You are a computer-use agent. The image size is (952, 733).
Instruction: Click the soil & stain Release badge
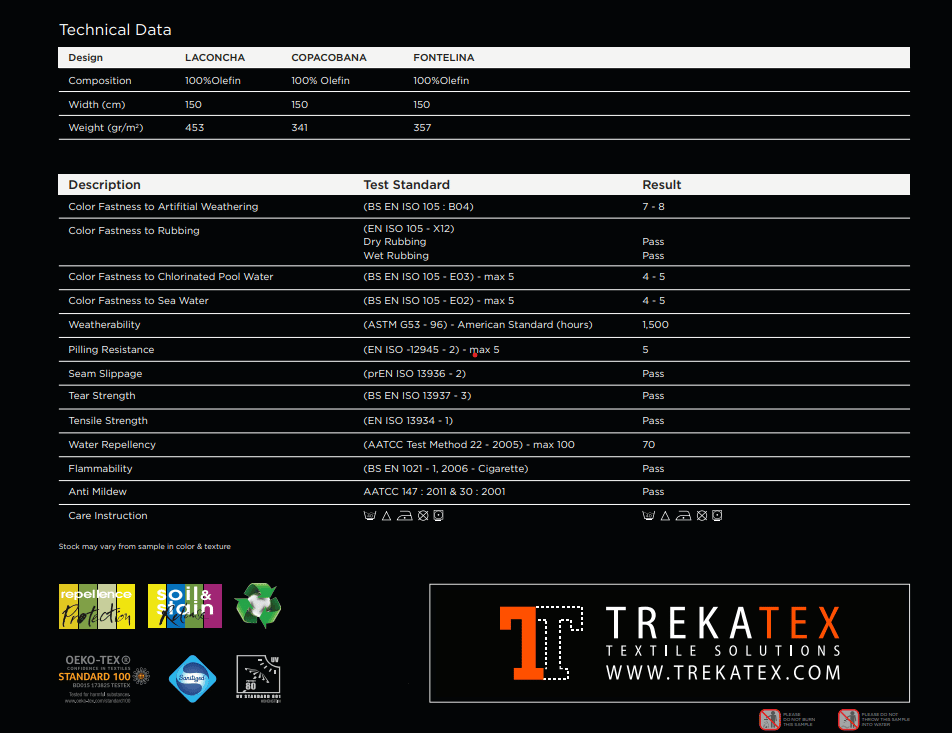pyautogui.click(x=185, y=606)
